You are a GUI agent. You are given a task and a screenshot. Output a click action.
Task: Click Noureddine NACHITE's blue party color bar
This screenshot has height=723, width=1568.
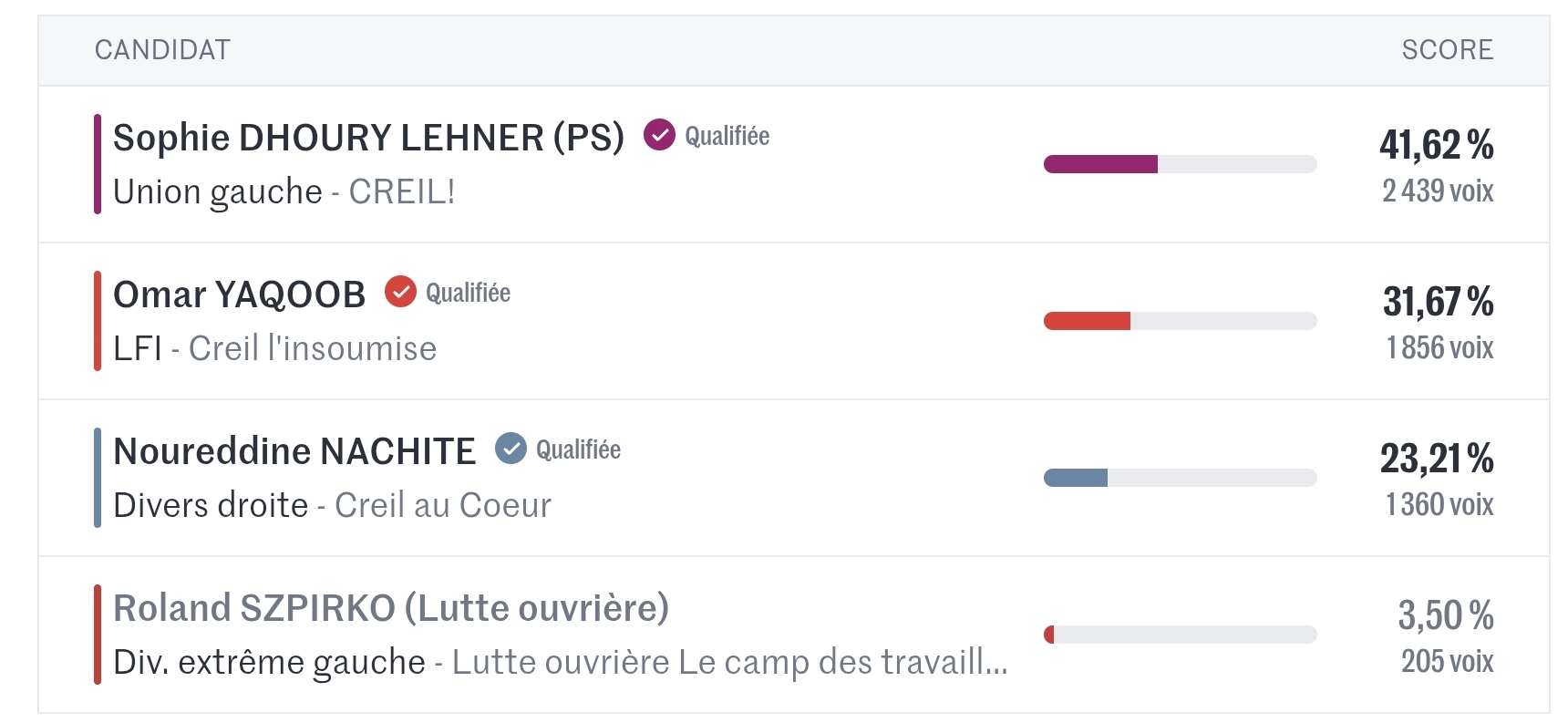(98, 478)
